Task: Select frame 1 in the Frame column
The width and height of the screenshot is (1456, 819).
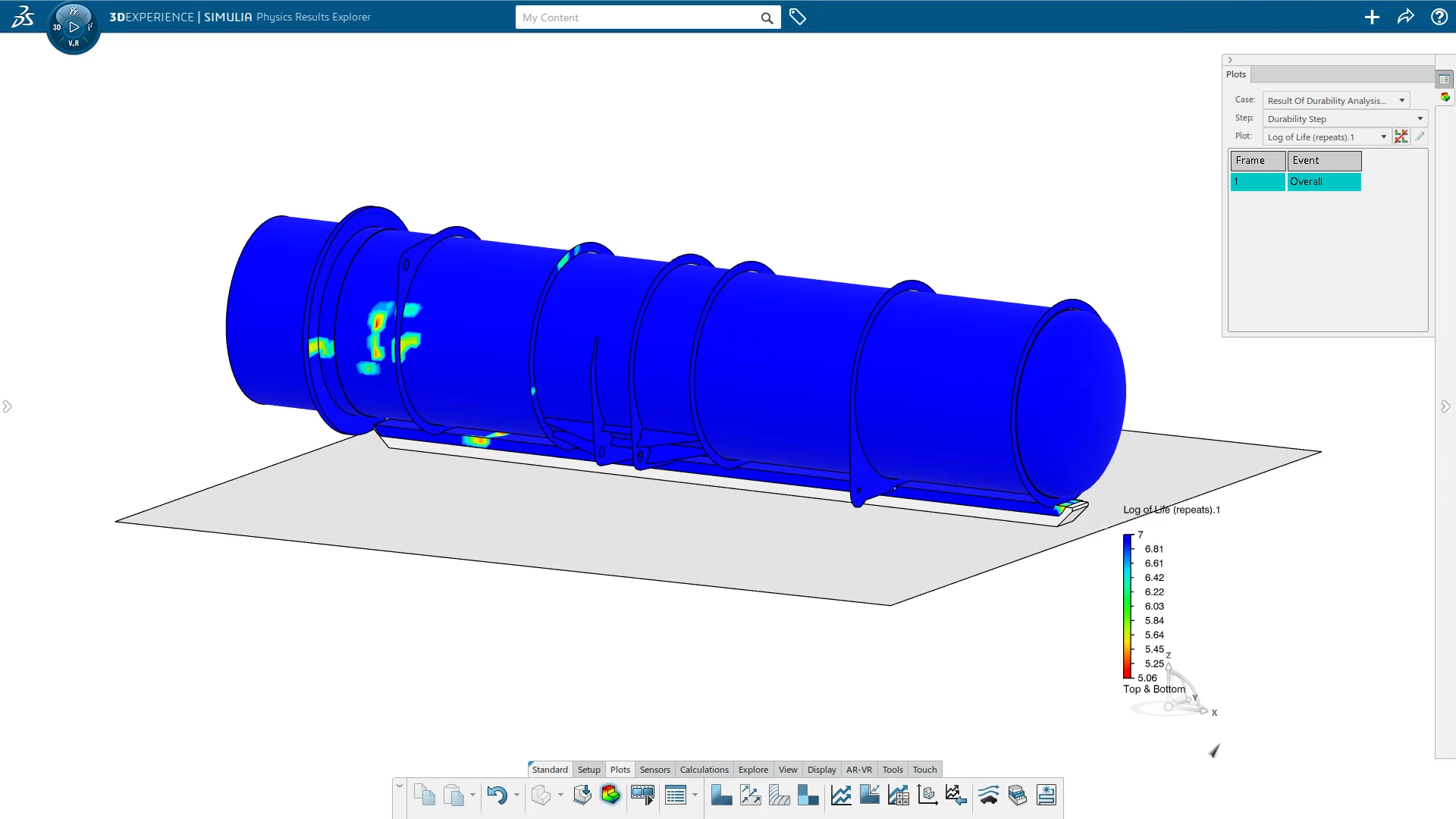Action: [1257, 182]
